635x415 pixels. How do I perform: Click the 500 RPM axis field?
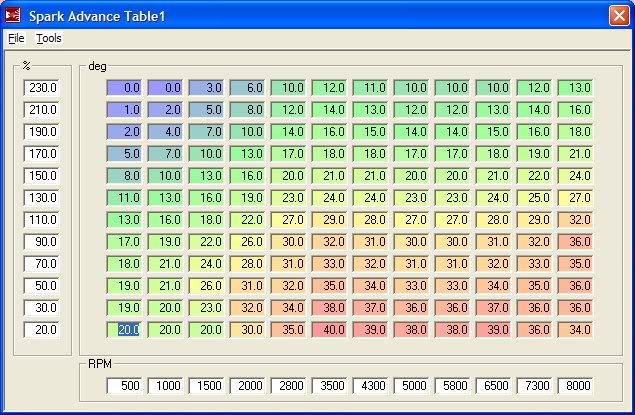(124, 385)
